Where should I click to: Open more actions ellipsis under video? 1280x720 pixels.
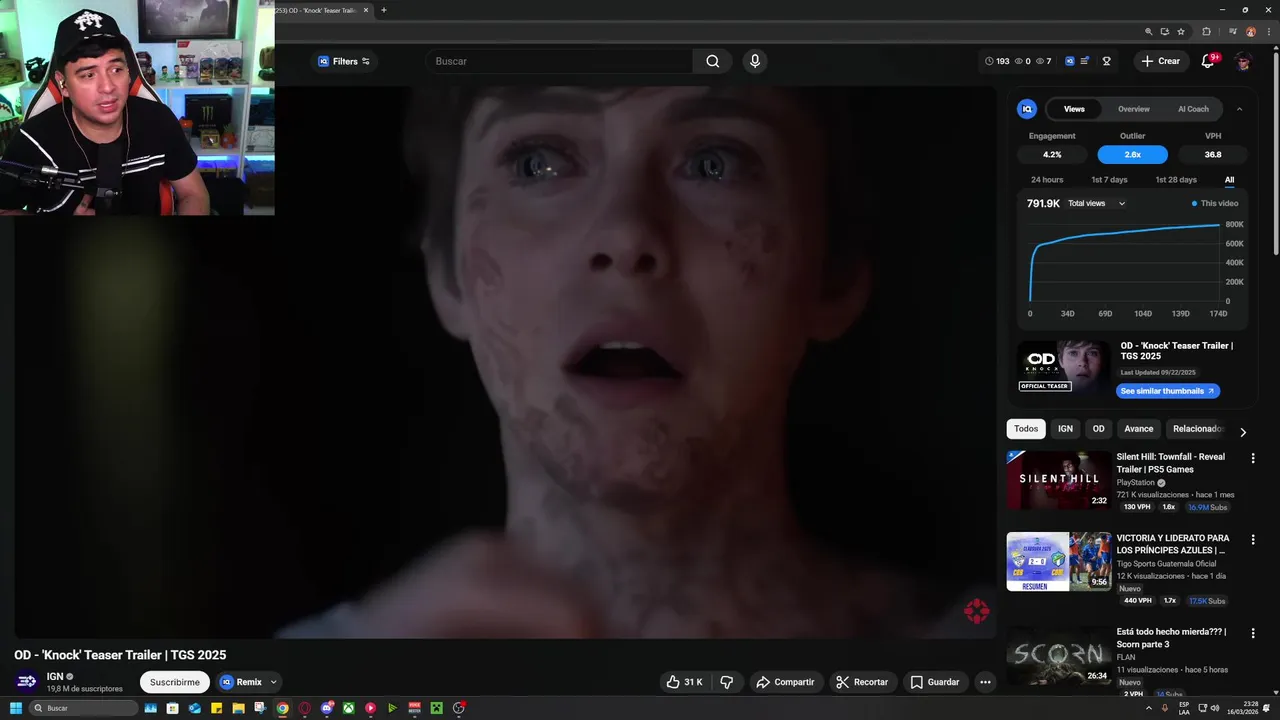985,682
